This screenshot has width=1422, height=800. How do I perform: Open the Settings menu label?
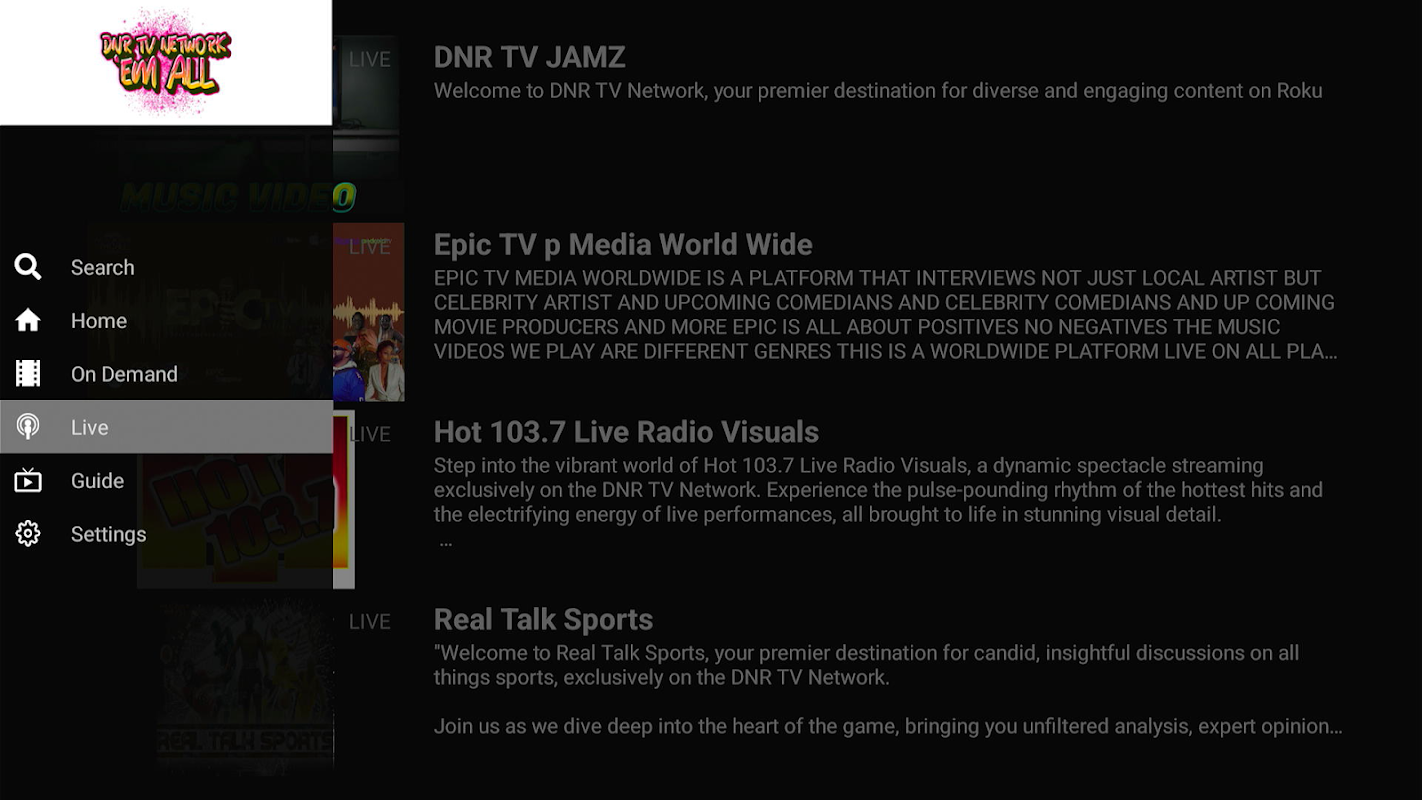pos(108,534)
